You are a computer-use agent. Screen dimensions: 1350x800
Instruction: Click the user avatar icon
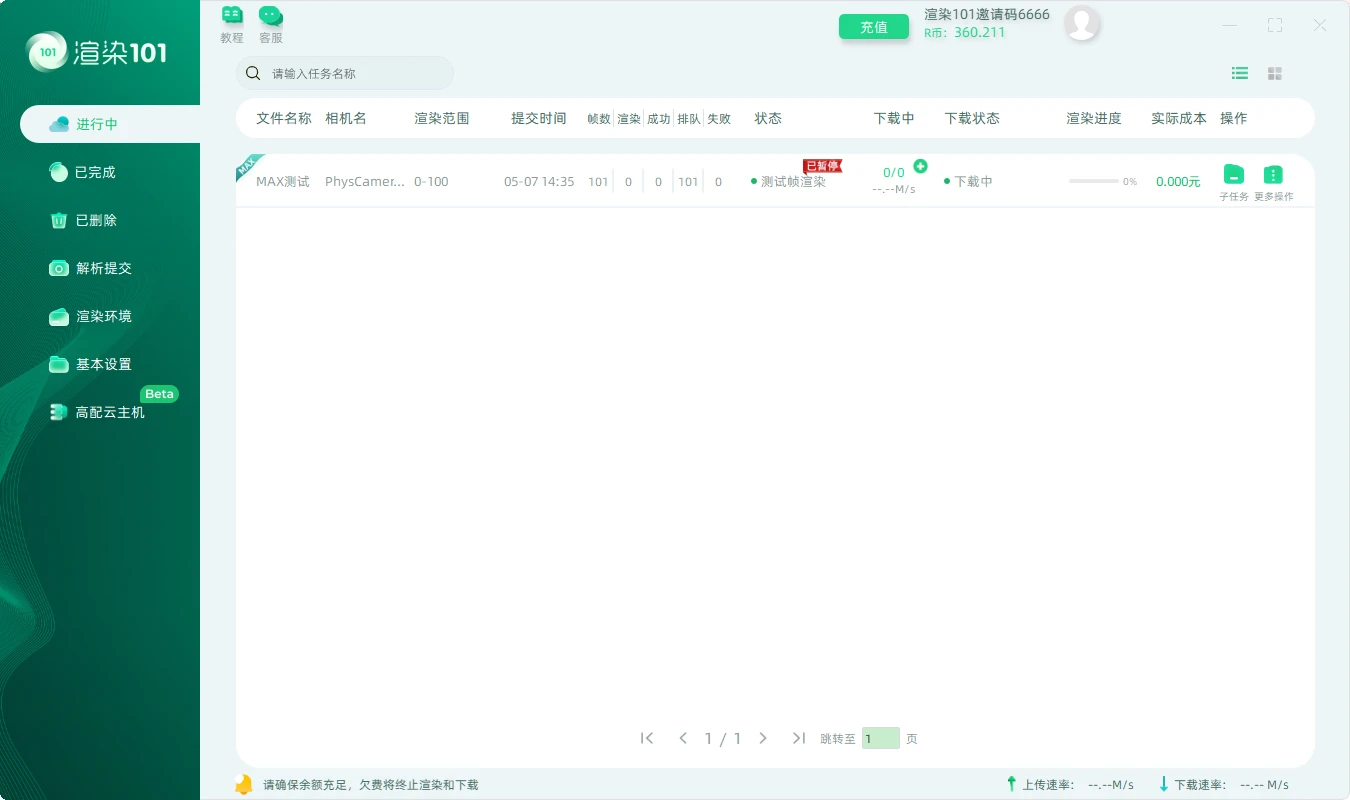coord(1082,23)
